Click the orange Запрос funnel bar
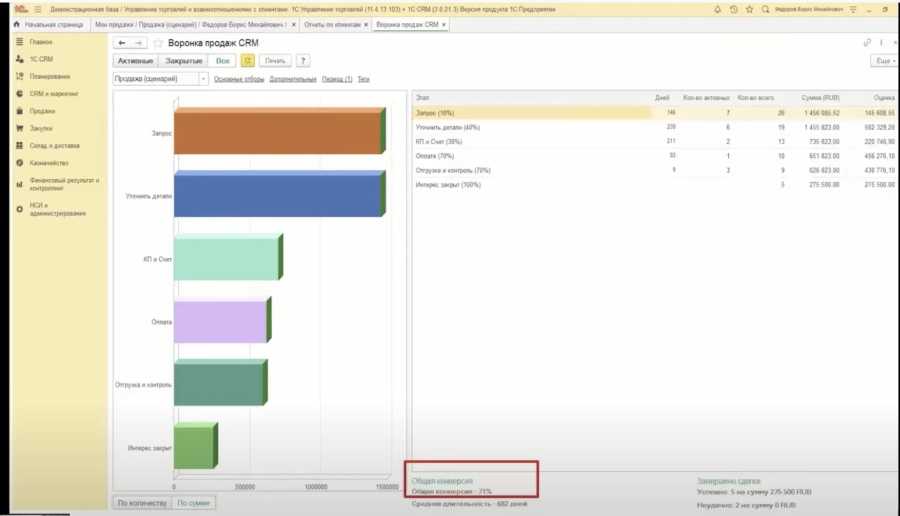900x516 pixels. (x=277, y=133)
